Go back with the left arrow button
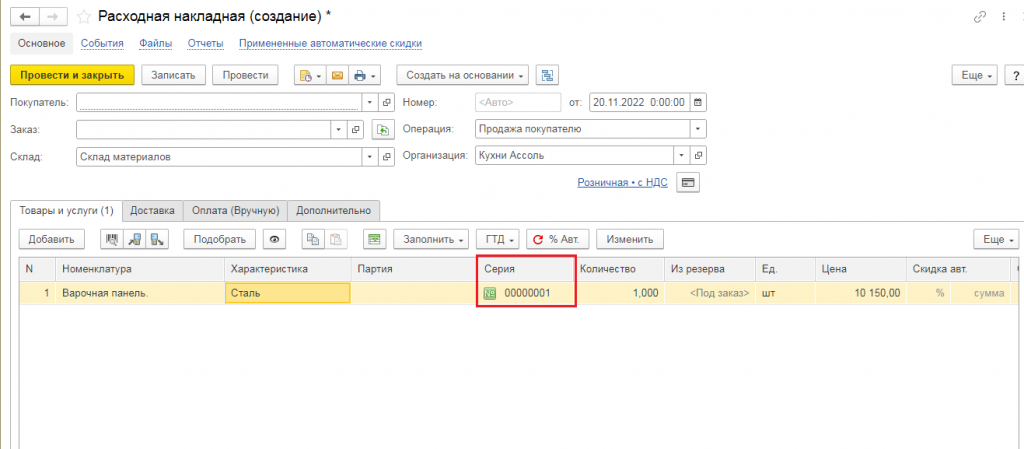This screenshot has height=449, width=1024. 26,16
